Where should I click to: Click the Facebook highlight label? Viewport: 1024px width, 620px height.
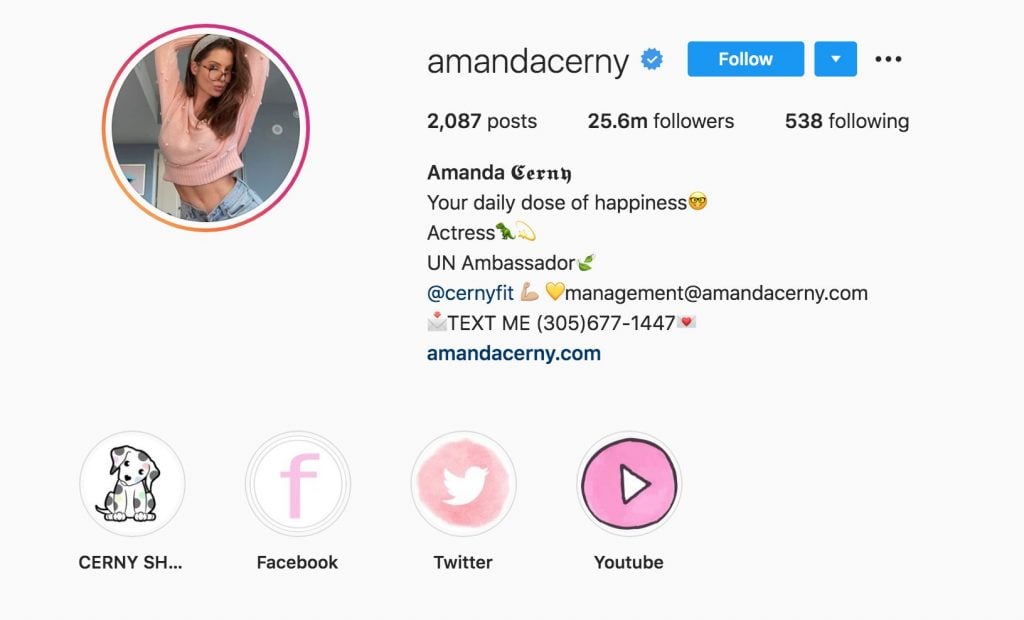pyautogui.click(x=297, y=563)
